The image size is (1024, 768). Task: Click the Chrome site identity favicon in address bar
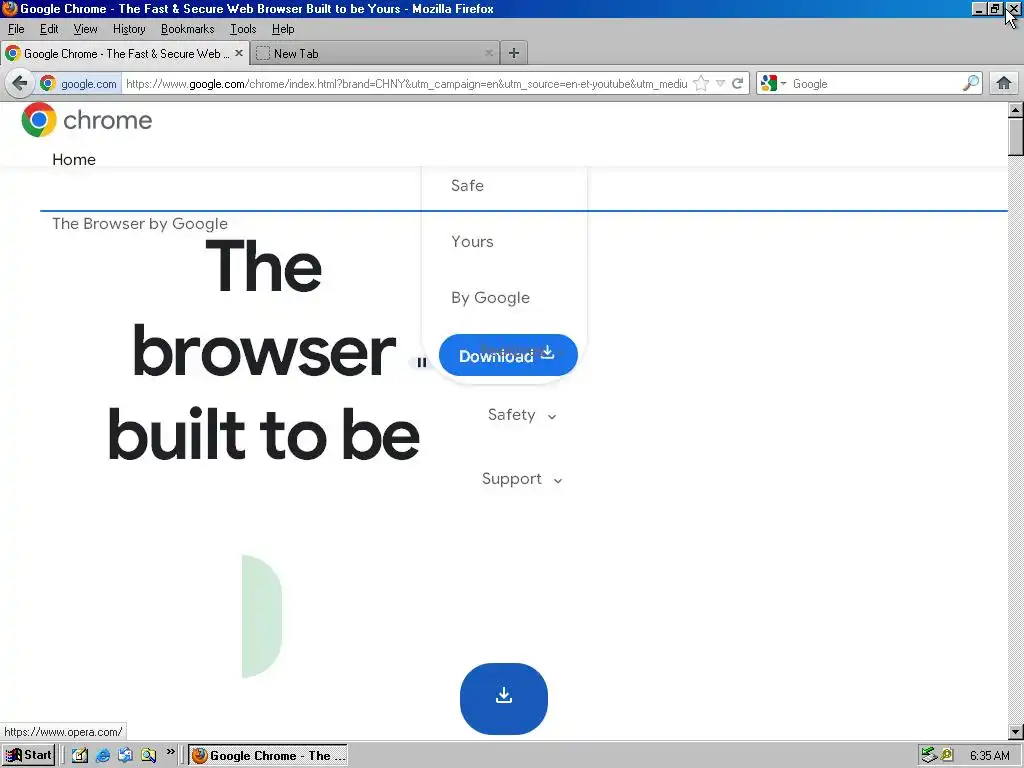(48, 84)
